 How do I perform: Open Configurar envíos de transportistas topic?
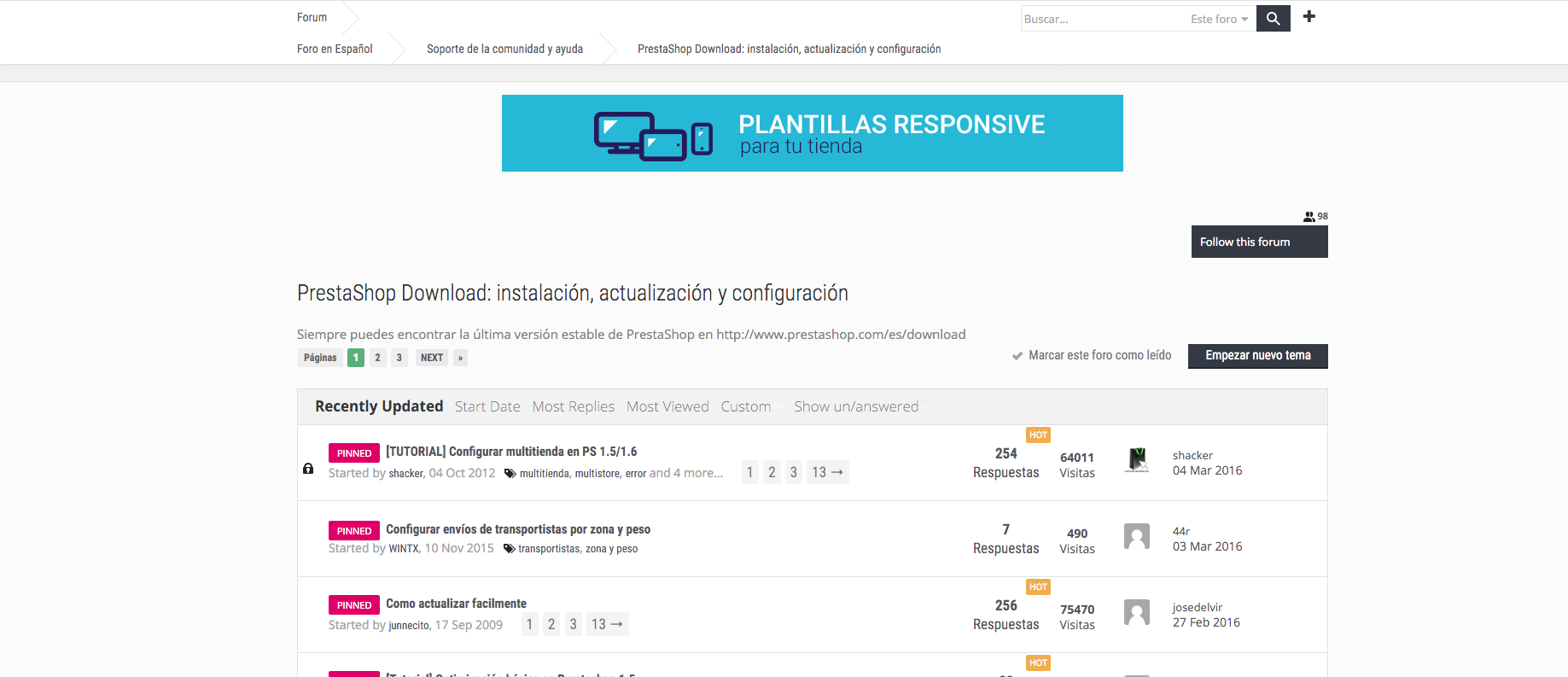[518, 529]
